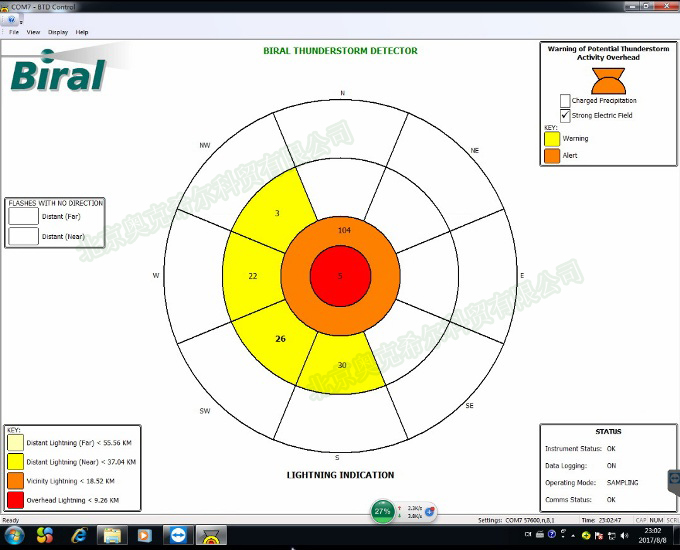Screen dimensions: 680x550
Task: Click the keyboard icon in system tray
Action: (539, 534)
